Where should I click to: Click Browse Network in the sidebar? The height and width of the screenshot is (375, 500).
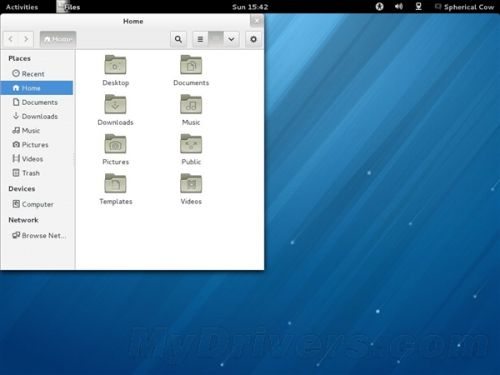click(x=37, y=235)
